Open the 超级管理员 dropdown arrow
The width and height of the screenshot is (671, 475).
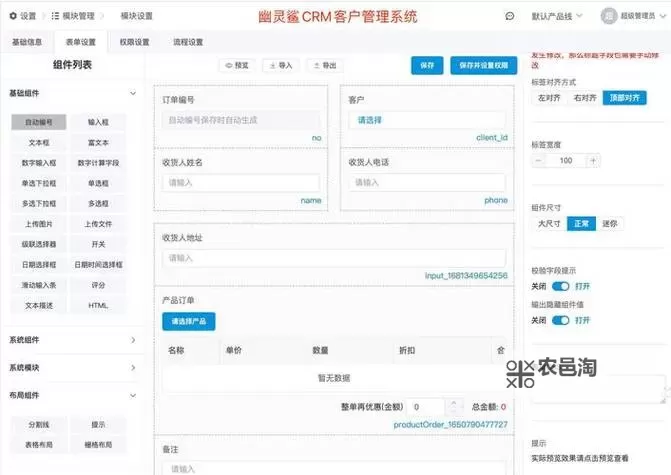tap(663, 16)
